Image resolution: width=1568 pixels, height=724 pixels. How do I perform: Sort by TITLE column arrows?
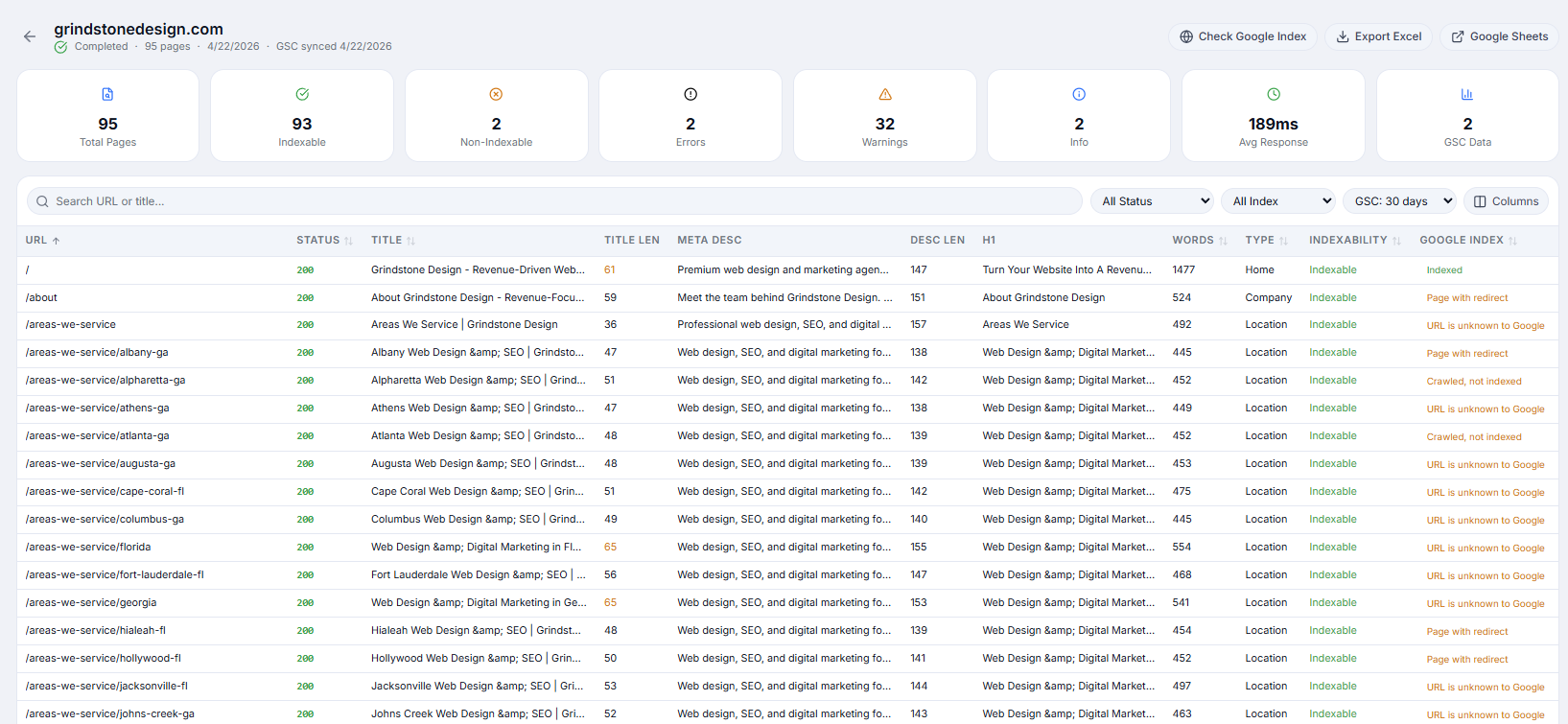(410, 241)
